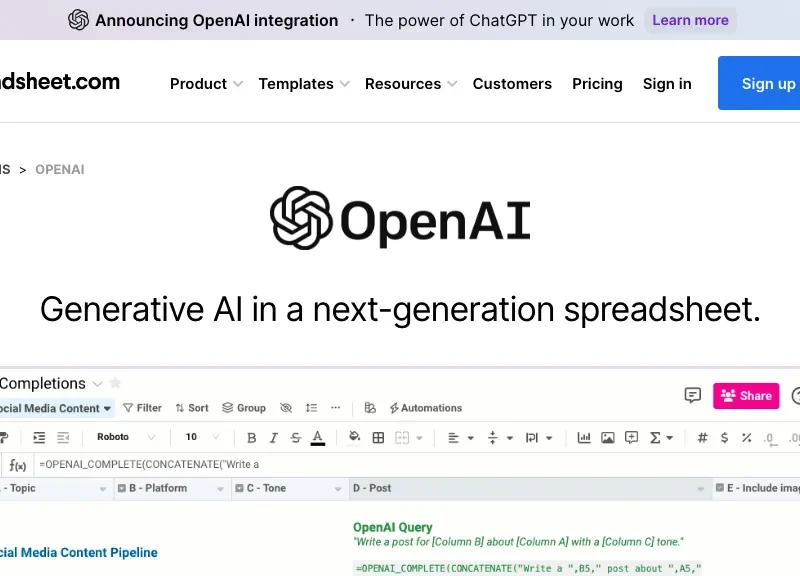Click the merge cells icon

click(402, 438)
